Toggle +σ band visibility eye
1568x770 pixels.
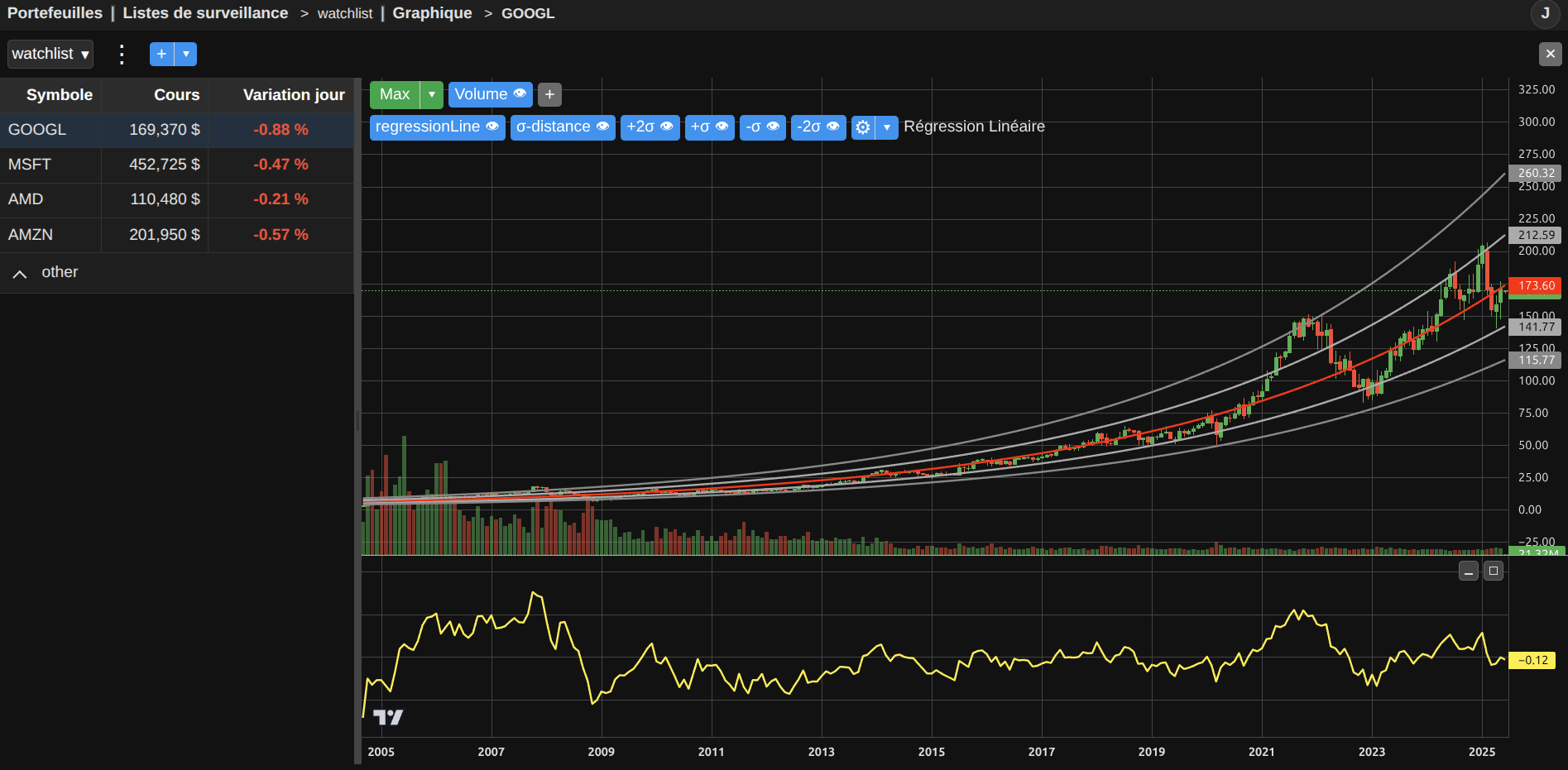tap(722, 127)
